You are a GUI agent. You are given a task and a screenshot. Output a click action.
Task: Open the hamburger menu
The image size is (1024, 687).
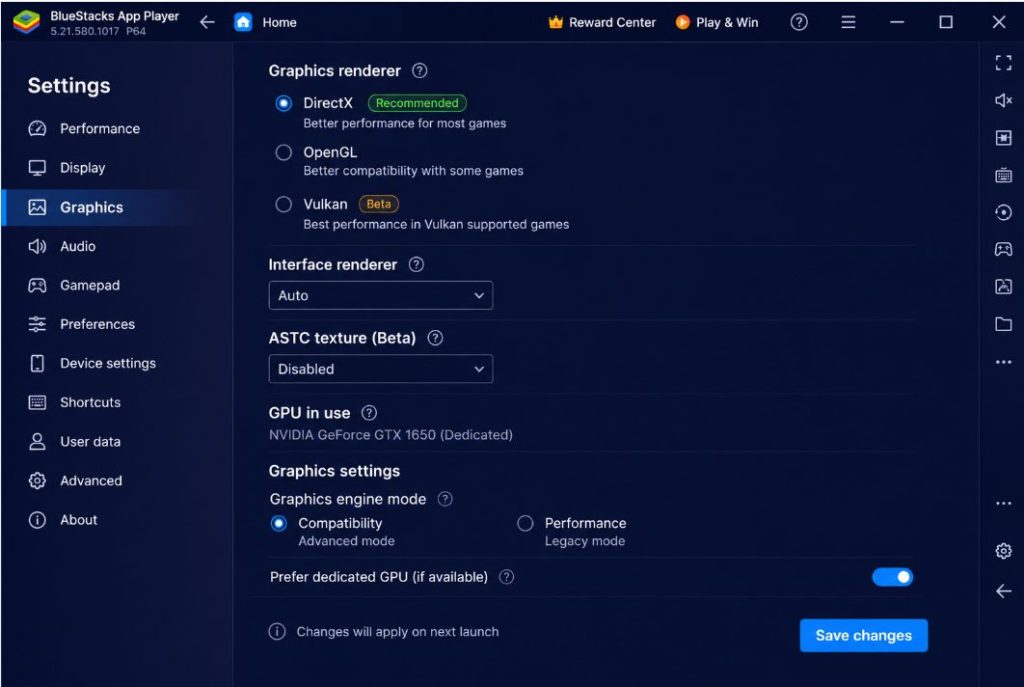[x=848, y=22]
